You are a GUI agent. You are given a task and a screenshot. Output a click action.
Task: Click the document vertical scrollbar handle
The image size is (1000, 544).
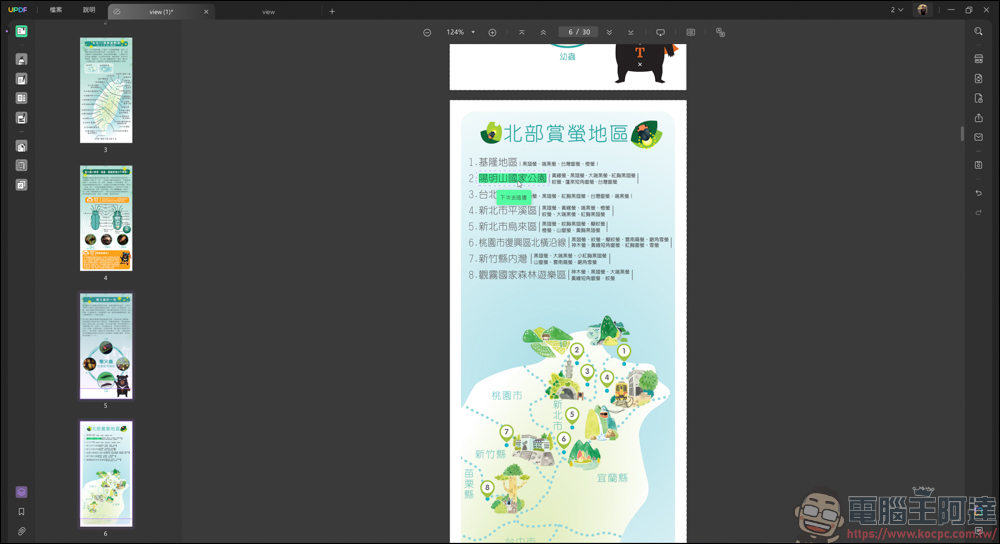(962, 133)
